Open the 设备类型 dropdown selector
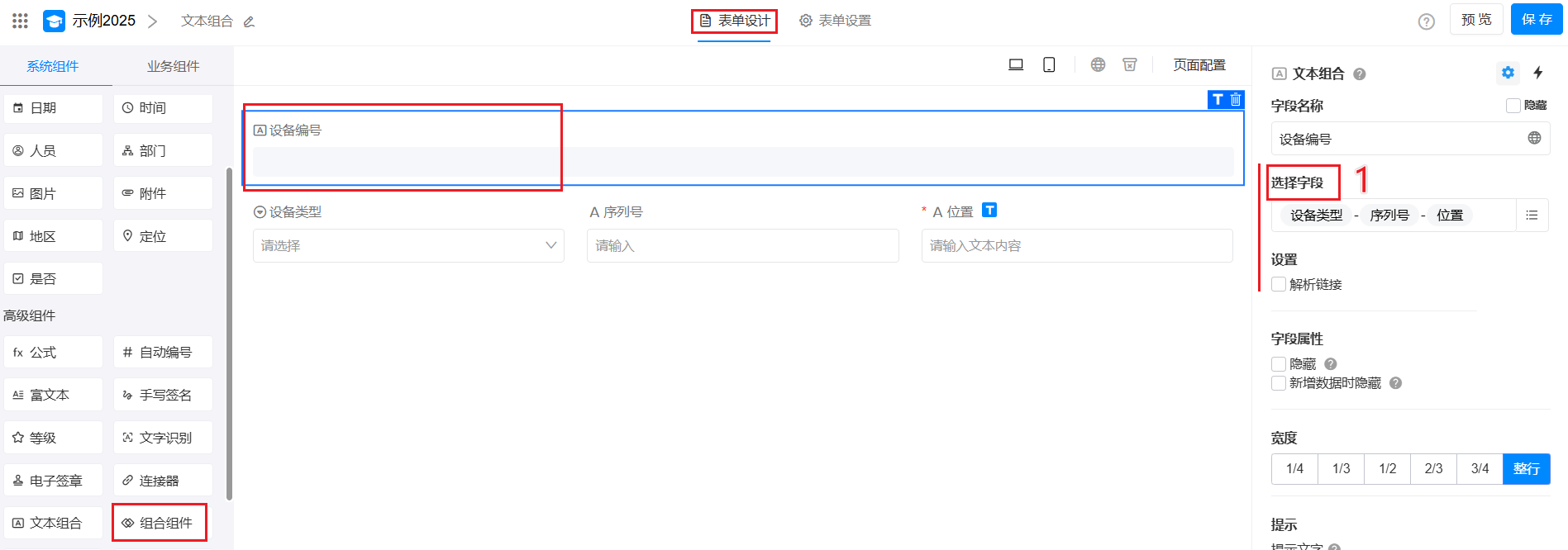The image size is (1568, 550). coord(408,245)
